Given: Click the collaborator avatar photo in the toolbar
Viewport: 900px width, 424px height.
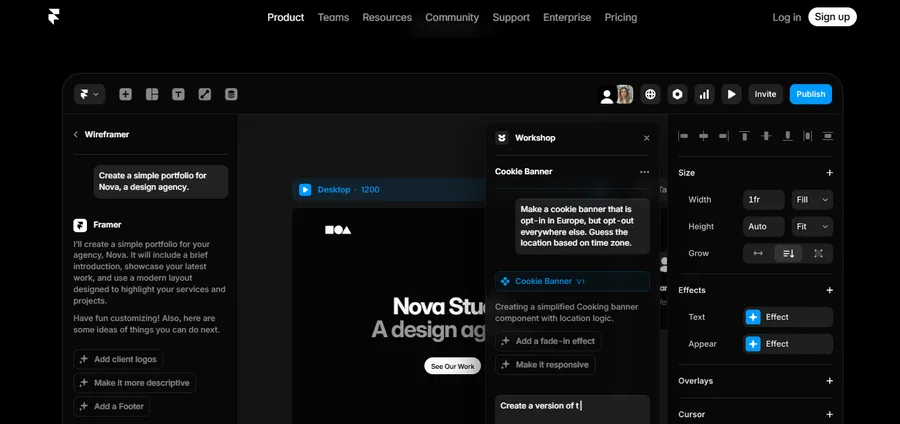Looking at the screenshot, I should point(624,95).
